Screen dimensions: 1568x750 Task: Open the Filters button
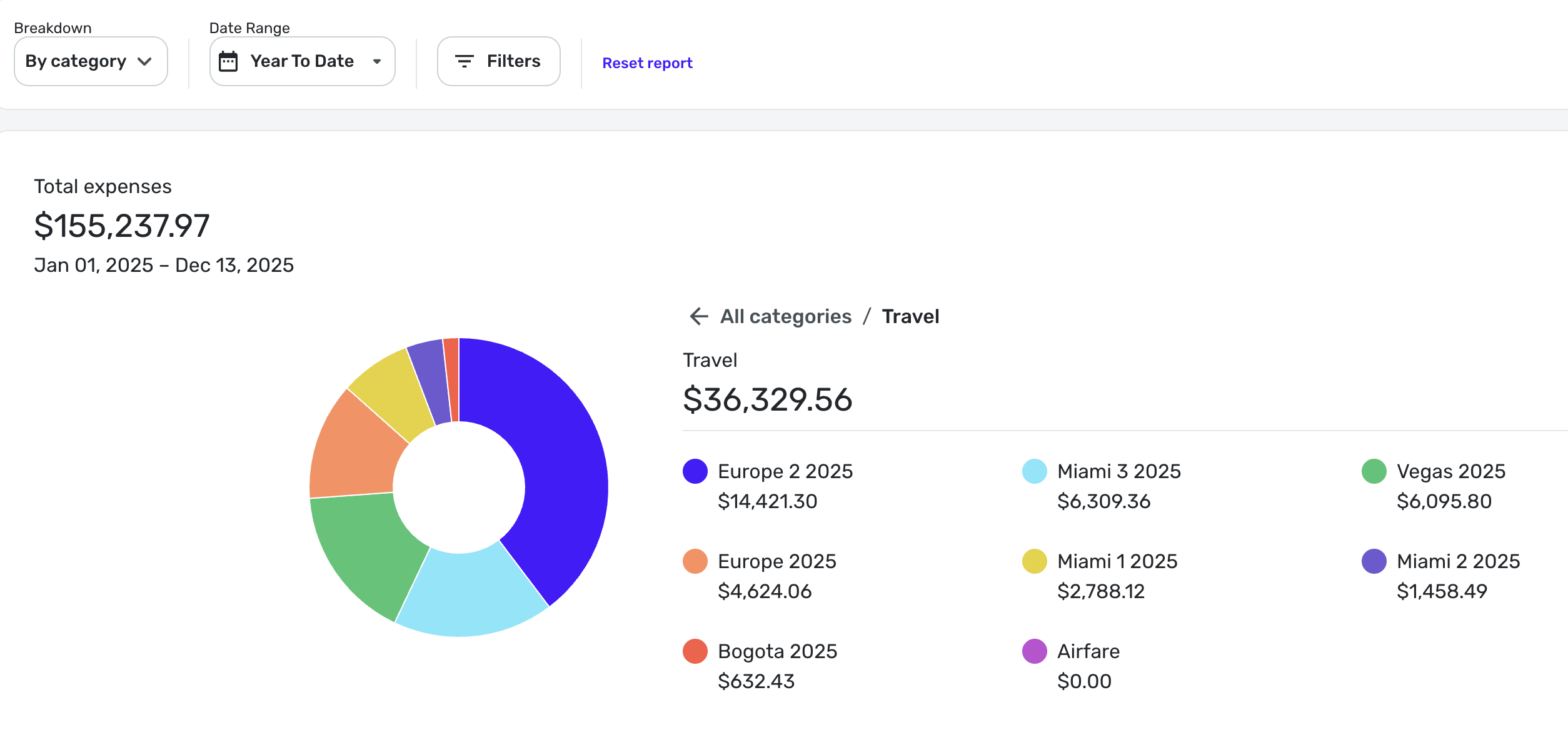[x=498, y=61]
